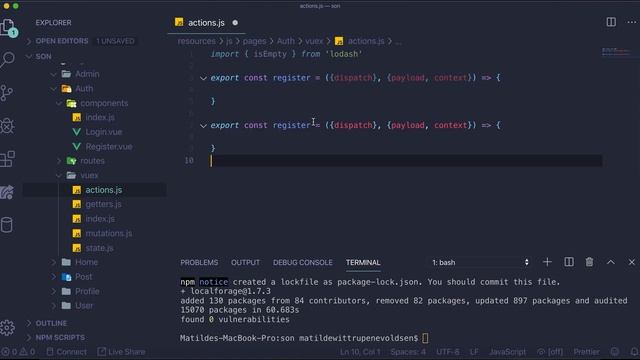This screenshot has height=360, width=640.
Task: Open the Live Share activity bar icon
Action: coord(7,192)
